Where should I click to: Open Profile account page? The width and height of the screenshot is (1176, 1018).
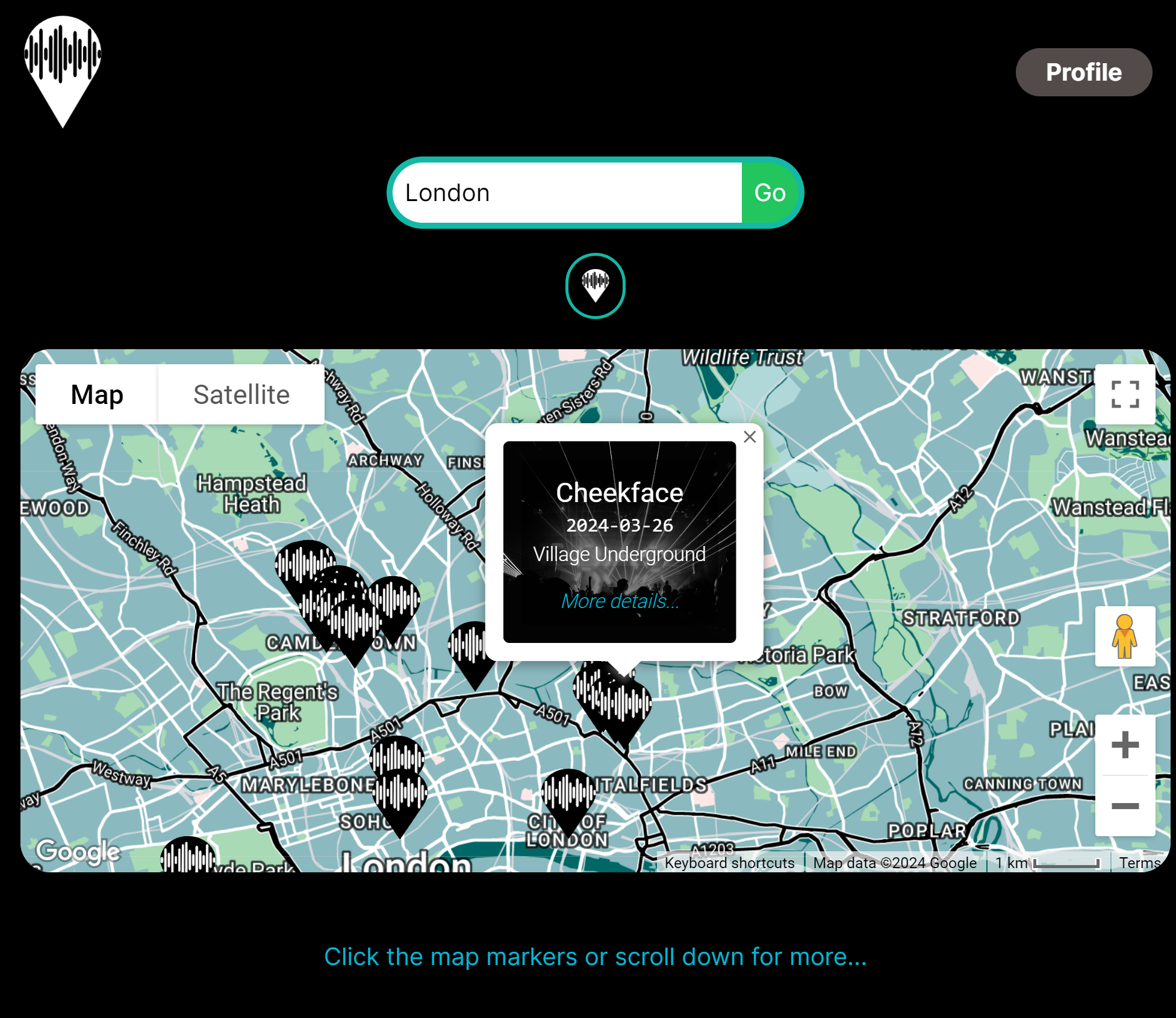(1084, 72)
